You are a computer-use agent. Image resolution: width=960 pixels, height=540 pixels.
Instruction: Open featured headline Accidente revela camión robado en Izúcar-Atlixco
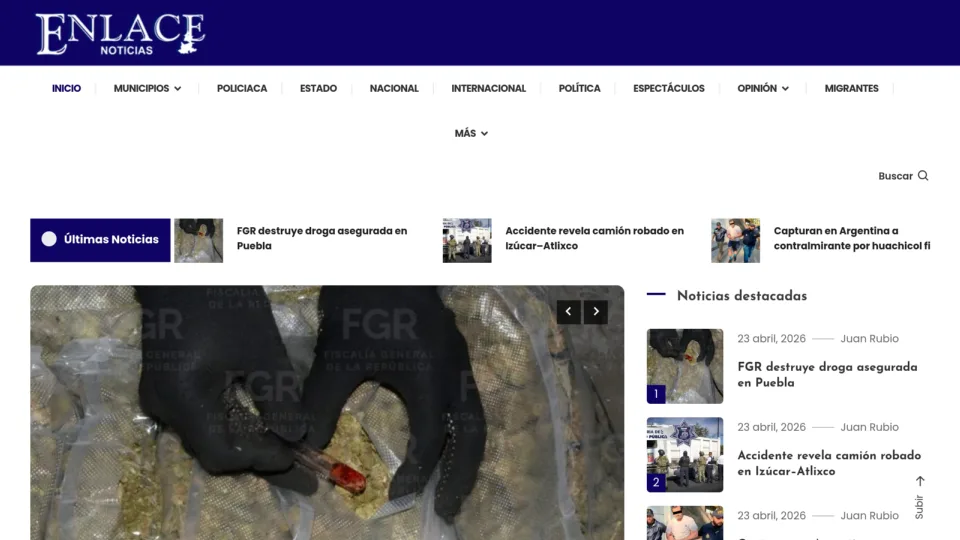[829, 463]
